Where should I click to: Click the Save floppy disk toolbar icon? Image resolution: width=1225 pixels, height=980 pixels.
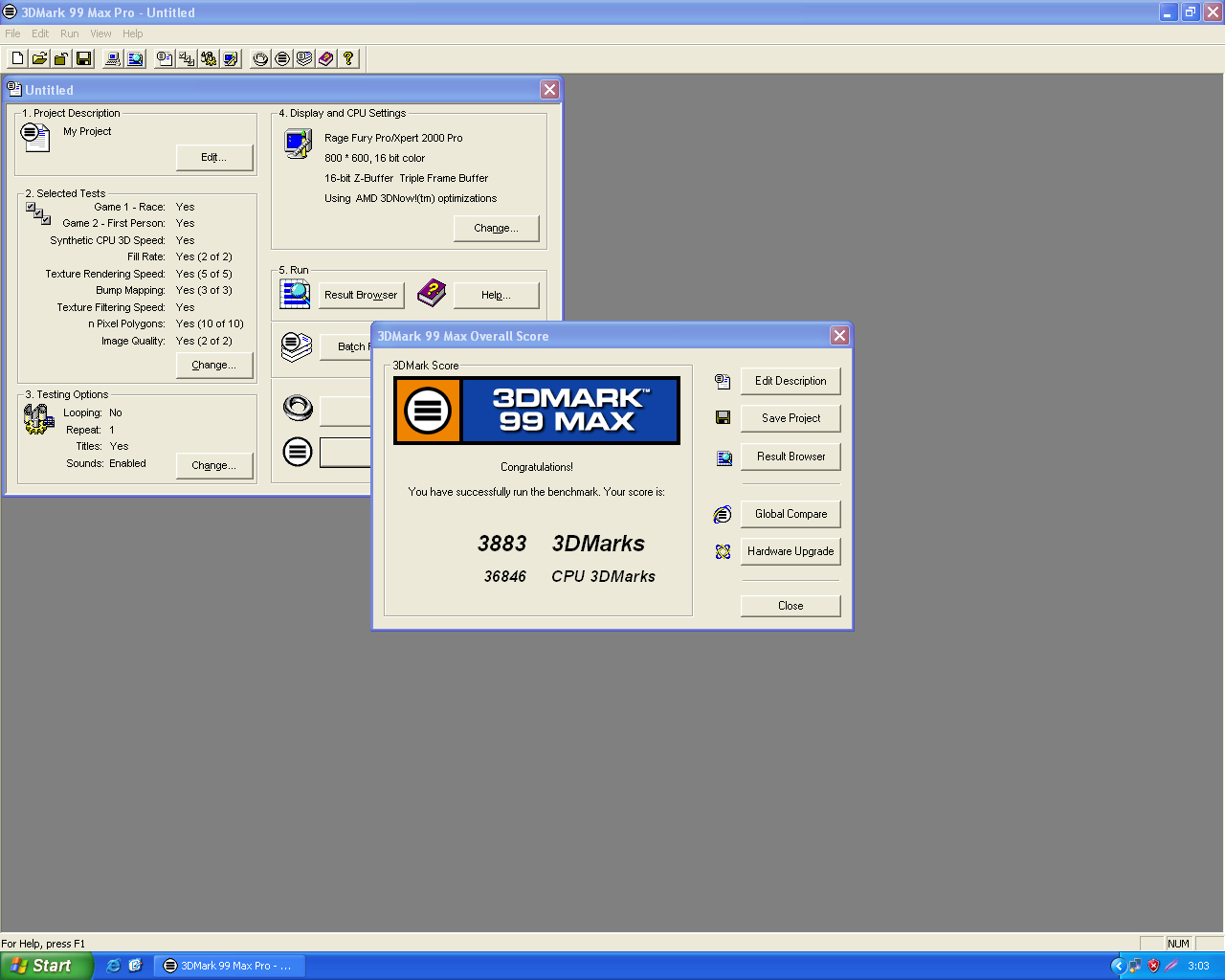[83, 59]
